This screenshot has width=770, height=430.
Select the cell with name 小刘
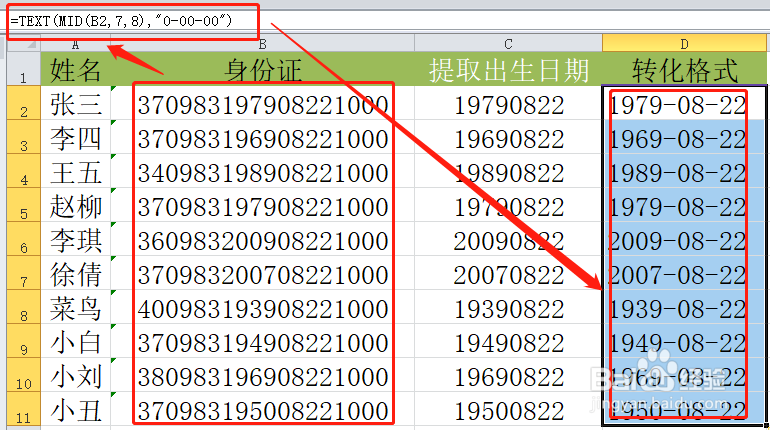point(76,375)
